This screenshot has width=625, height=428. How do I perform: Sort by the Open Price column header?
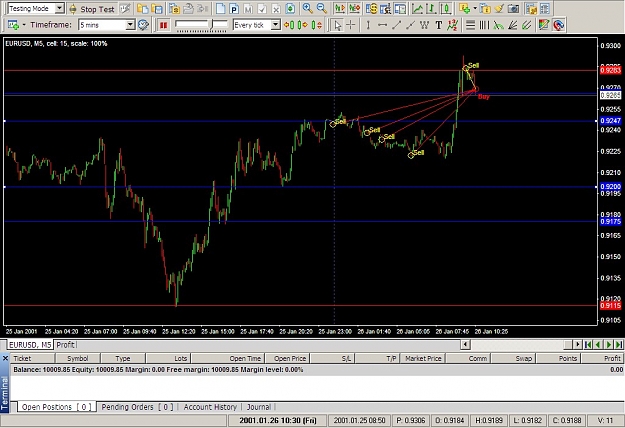pos(287,358)
